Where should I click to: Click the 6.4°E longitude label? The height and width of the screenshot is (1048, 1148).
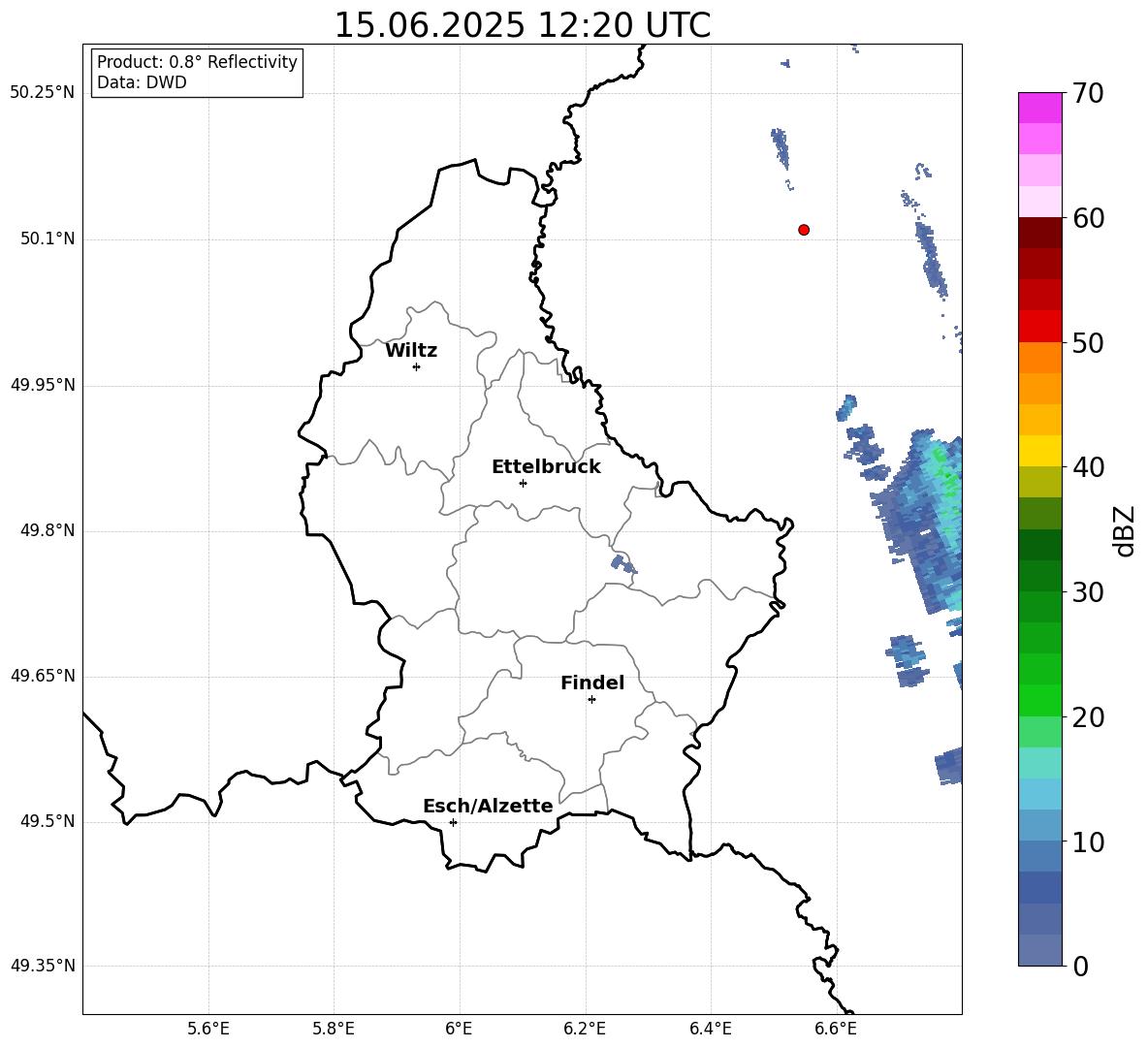(710, 1029)
